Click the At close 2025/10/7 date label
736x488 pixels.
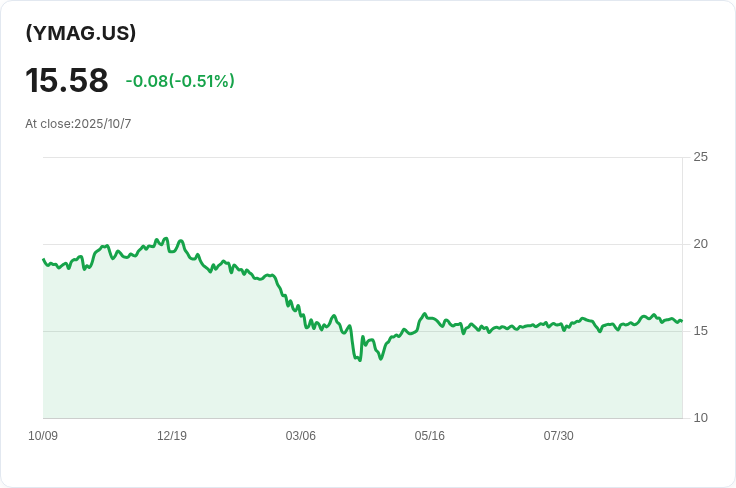(78, 124)
